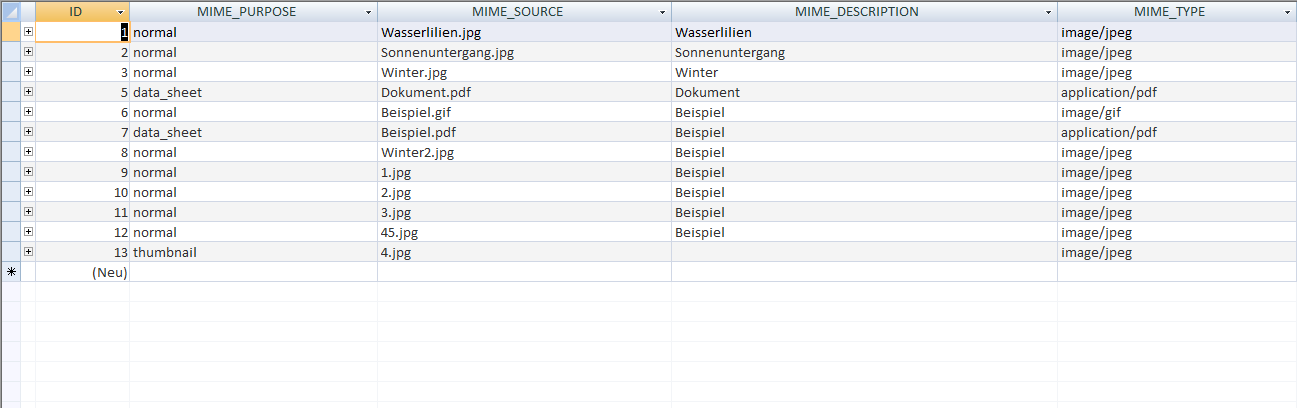Open the MIME_PURPOSE column dropdown arrow

coord(369,12)
